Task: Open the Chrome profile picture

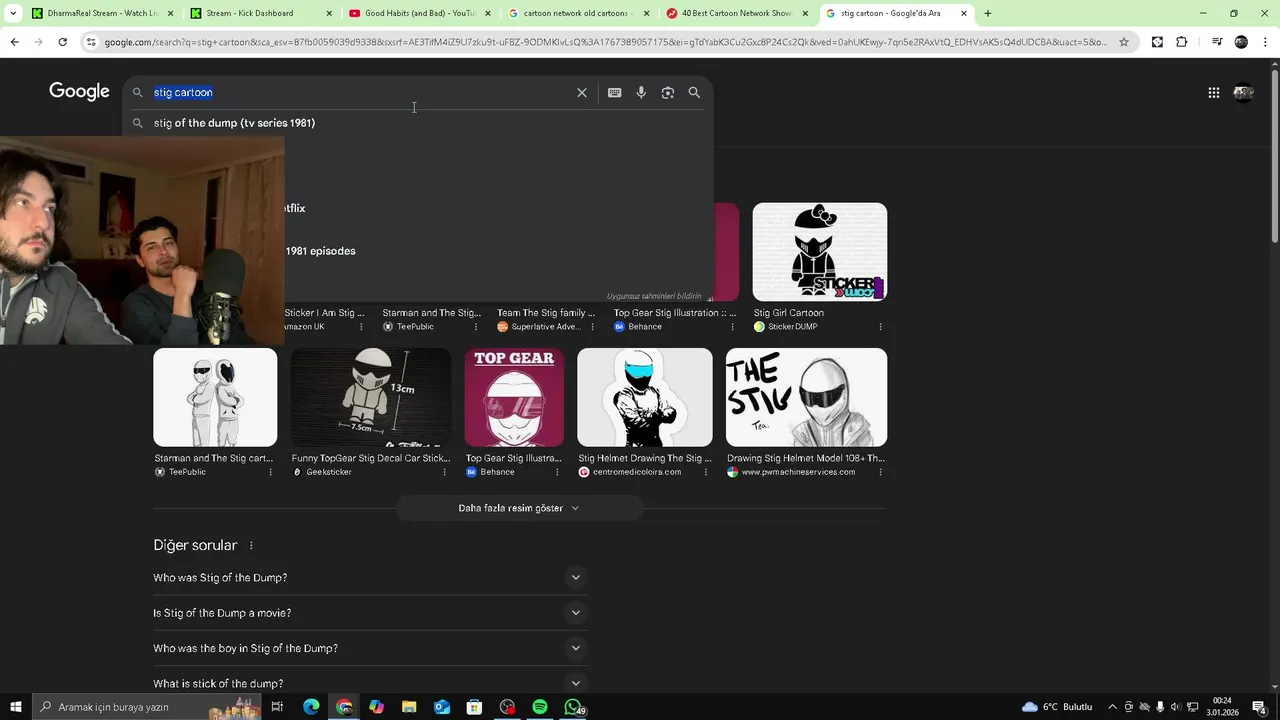Action: (x=1241, y=42)
